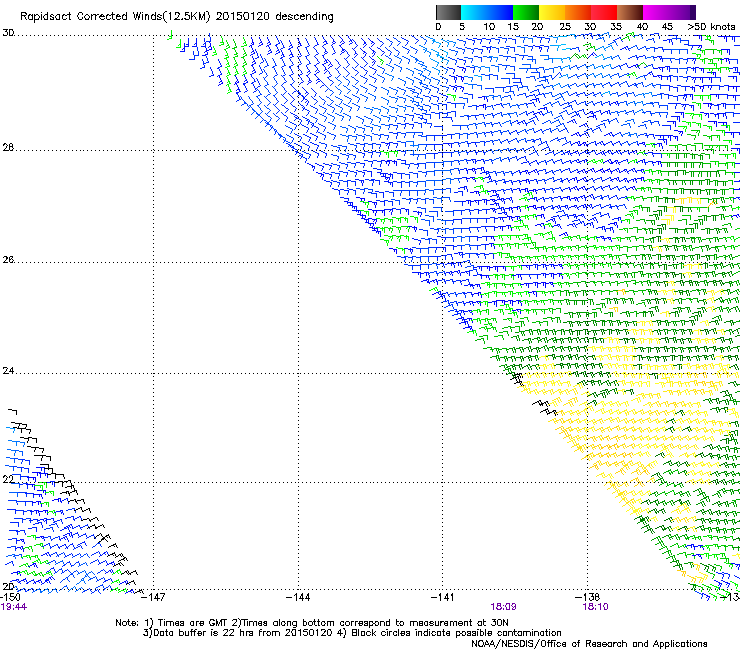The image size is (740, 650).
Task: Click the longitude label '-141' on bottom axis
Action: pyautogui.click(x=443, y=597)
